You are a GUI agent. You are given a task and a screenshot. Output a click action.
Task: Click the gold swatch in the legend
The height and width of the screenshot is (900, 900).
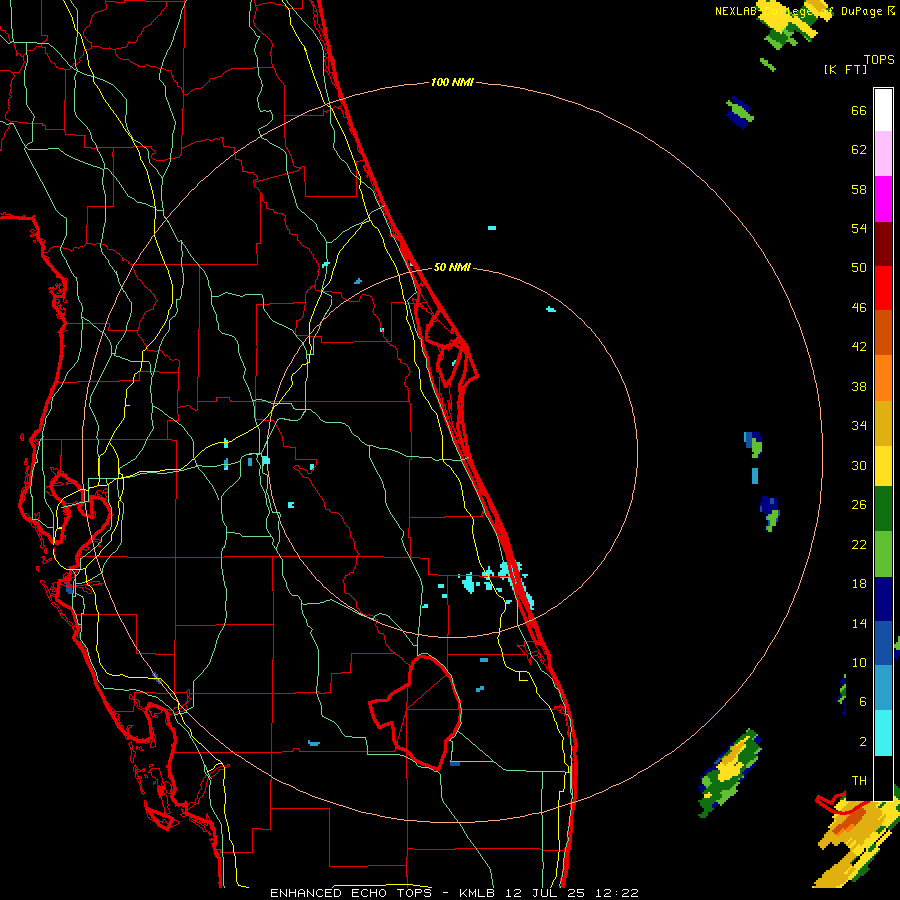(x=883, y=423)
